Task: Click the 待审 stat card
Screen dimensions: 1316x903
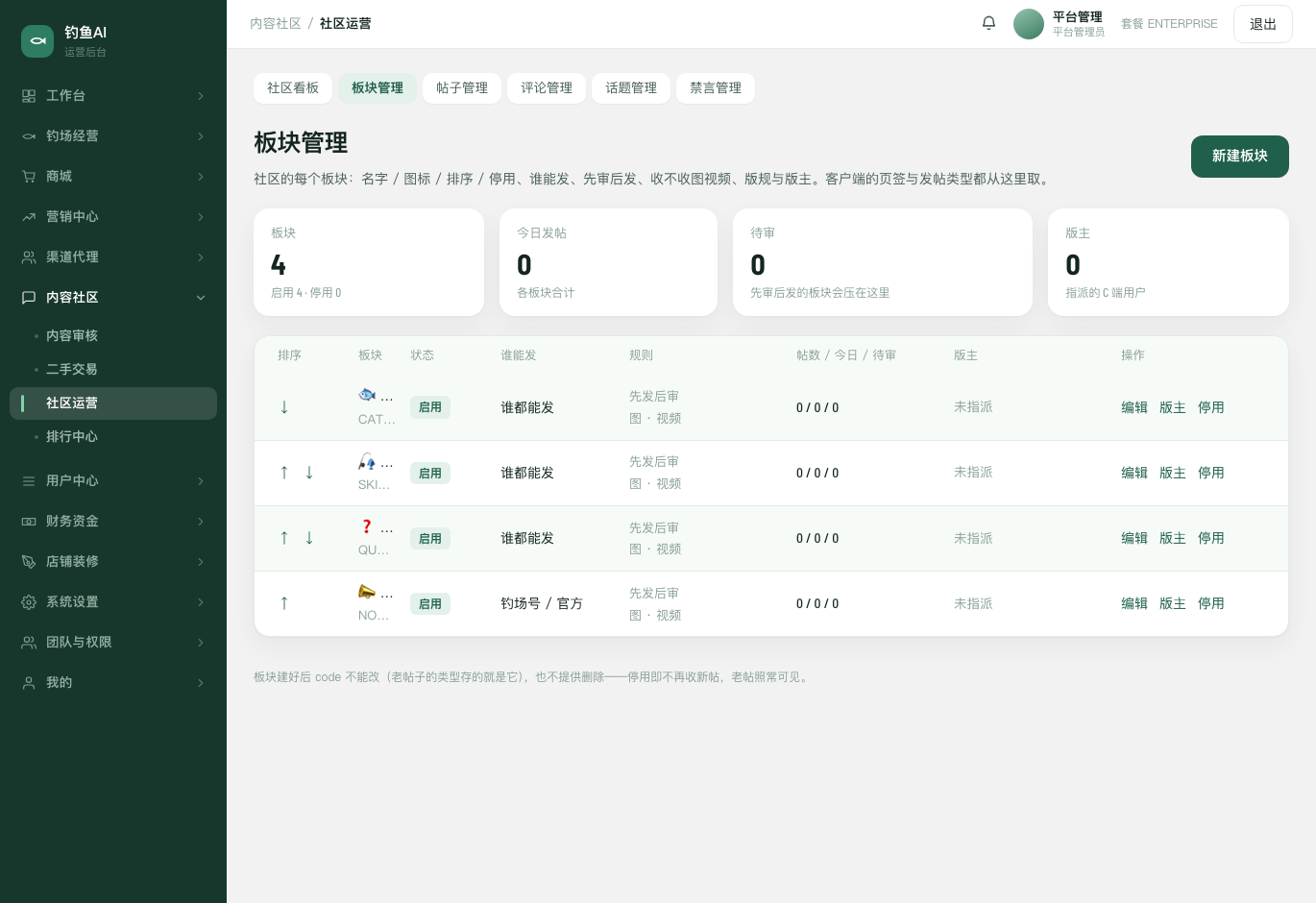Action: 883,262
